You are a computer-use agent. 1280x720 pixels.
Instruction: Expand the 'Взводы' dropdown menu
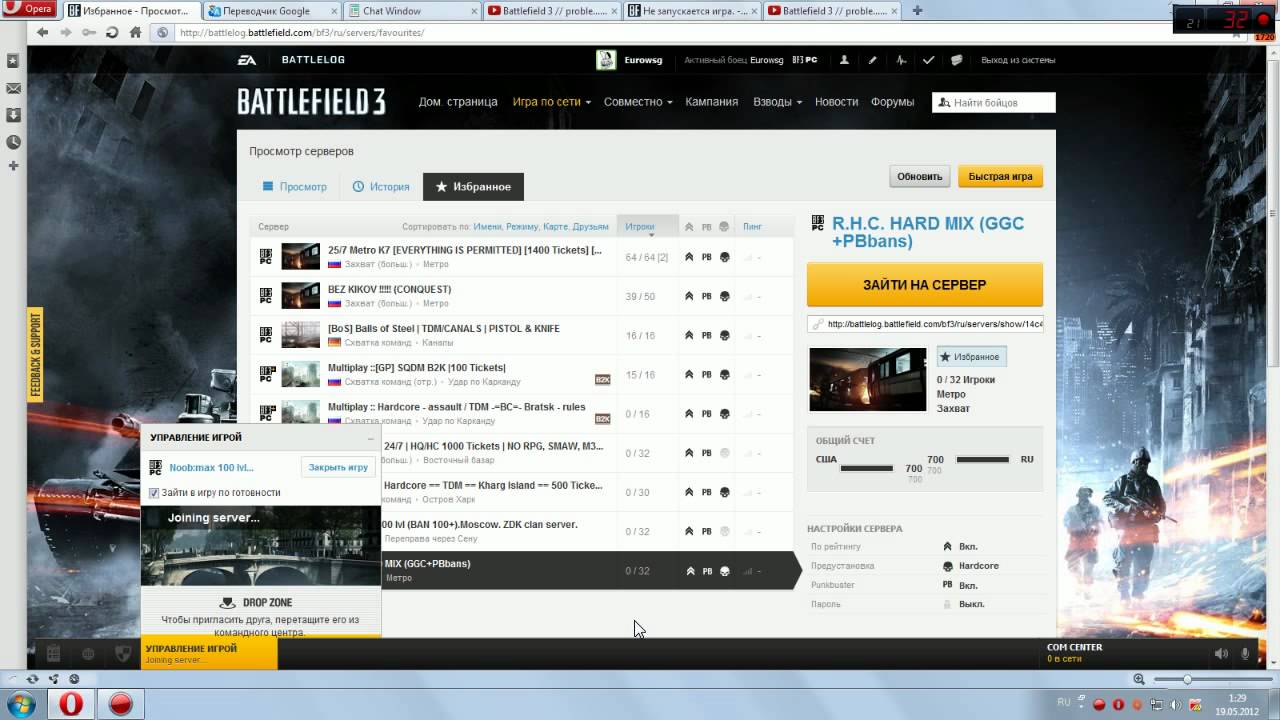777,102
